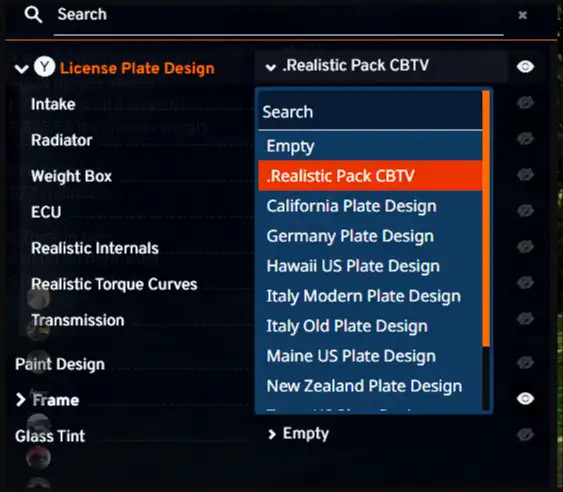The width and height of the screenshot is (563, 492).
Task: Toggle the Transmission row eye icon
Action: click(525, 319)
